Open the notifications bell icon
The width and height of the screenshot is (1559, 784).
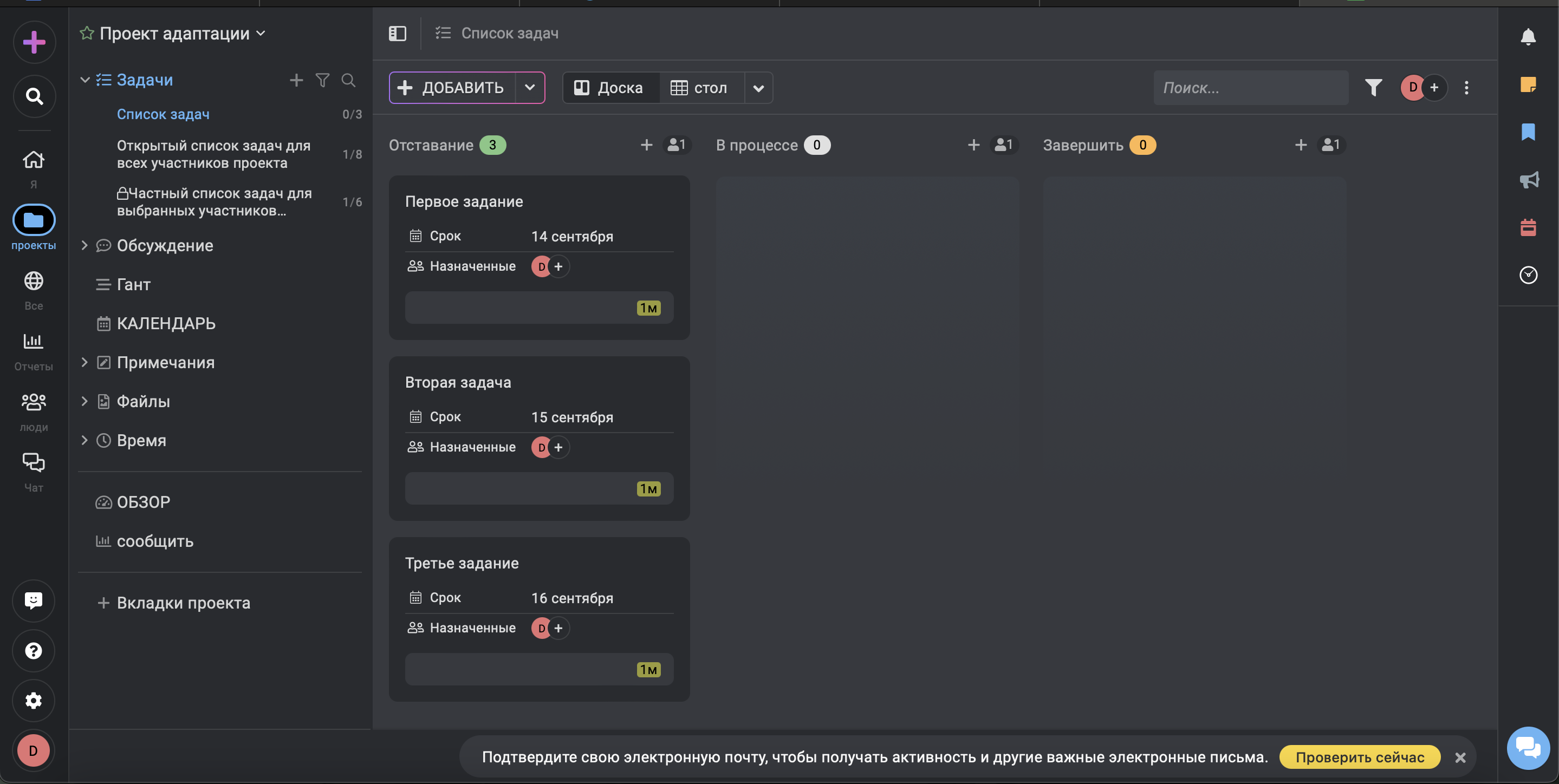tap(1528, 37)
